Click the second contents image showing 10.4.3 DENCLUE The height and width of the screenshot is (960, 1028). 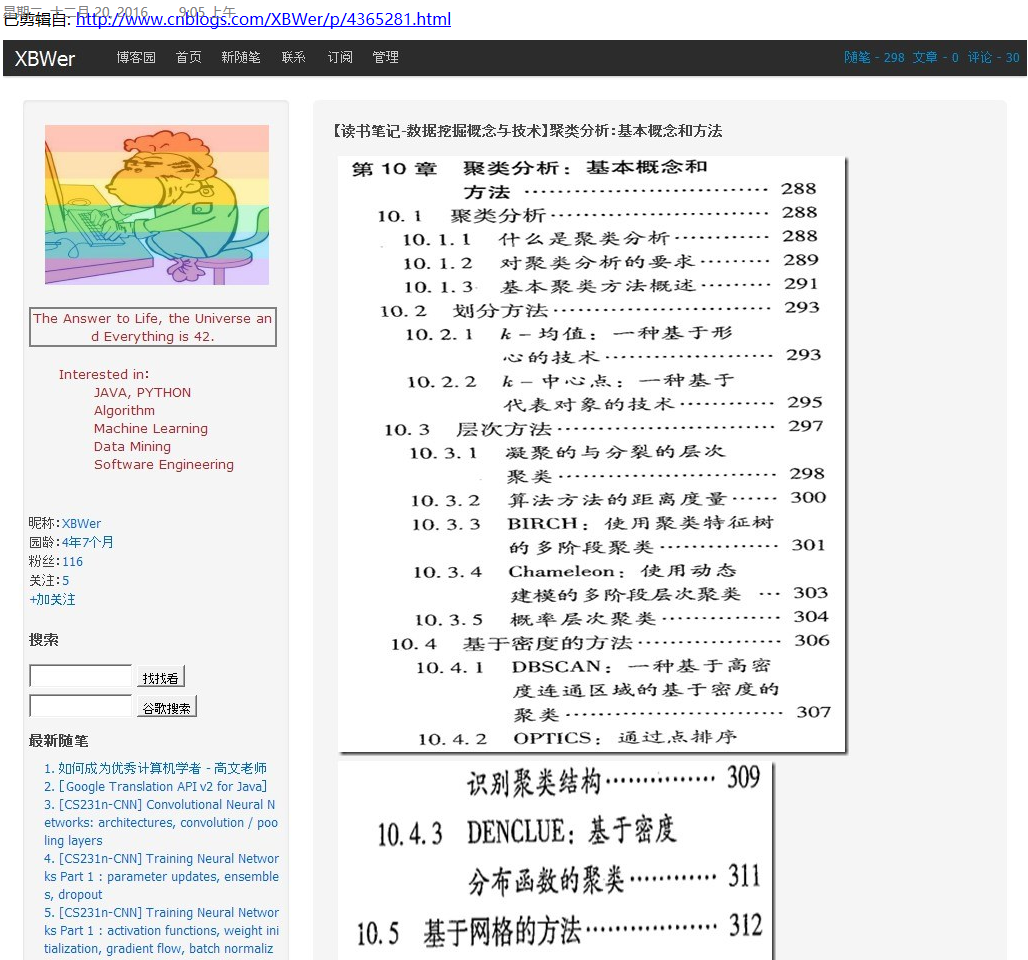pyautogui.click(x=556, y=859)
